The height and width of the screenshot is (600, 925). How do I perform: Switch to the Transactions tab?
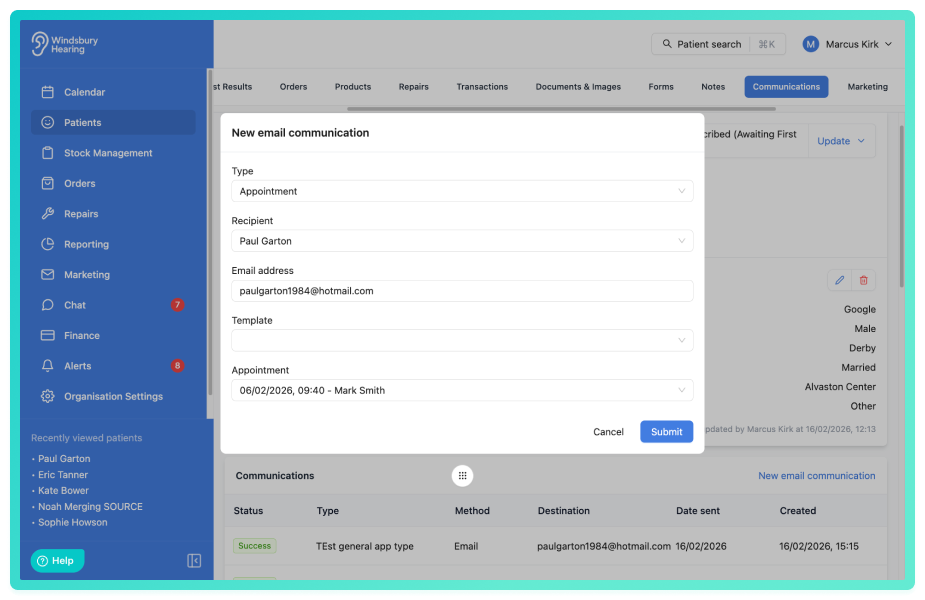[x=482, y=87]
